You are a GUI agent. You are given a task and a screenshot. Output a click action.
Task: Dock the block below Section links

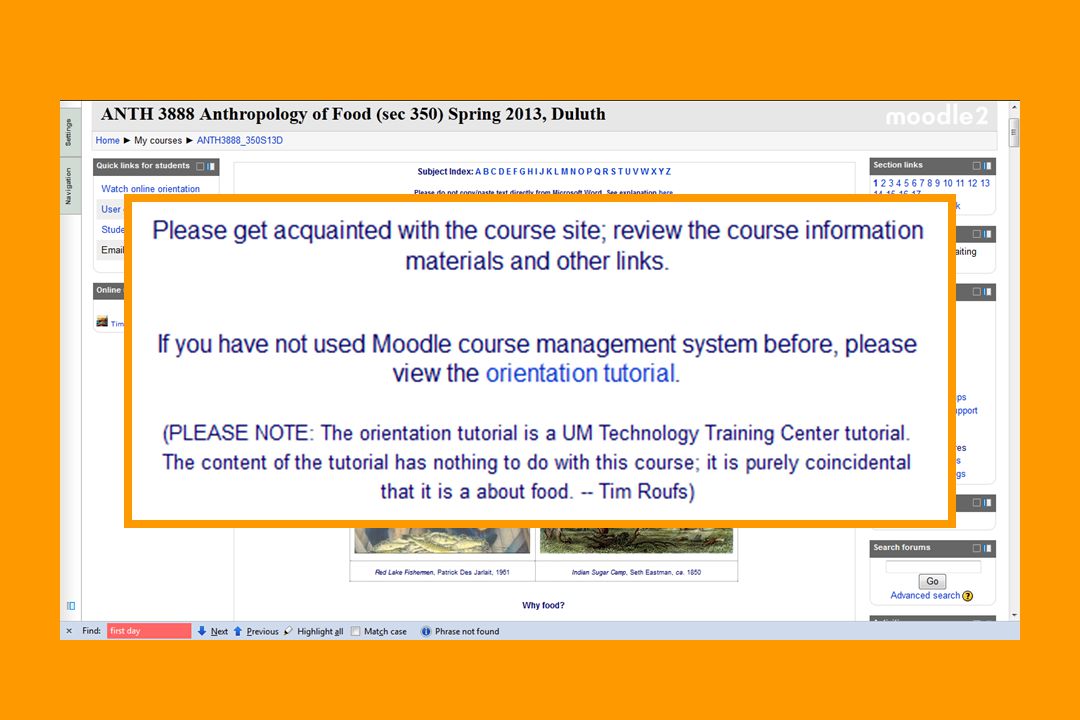click(988, 234)
